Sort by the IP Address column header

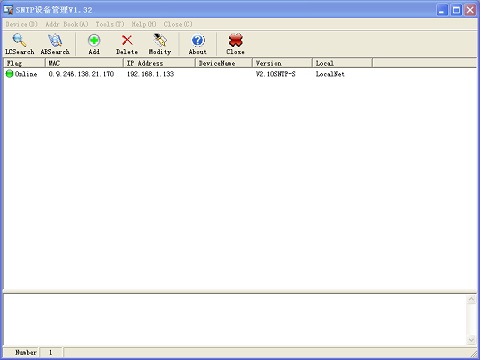159,63
